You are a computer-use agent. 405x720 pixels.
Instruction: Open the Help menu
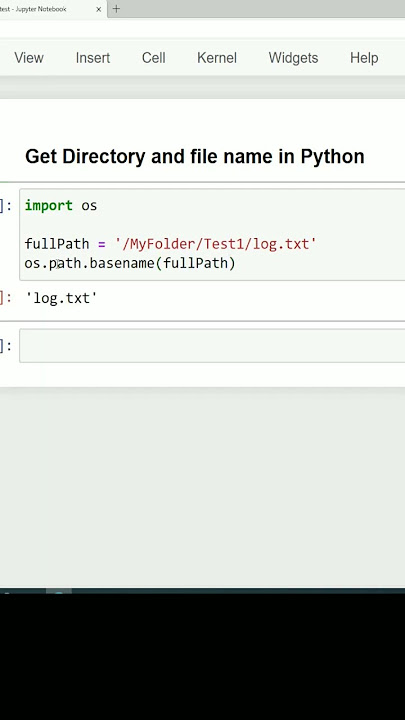(364, 58)
